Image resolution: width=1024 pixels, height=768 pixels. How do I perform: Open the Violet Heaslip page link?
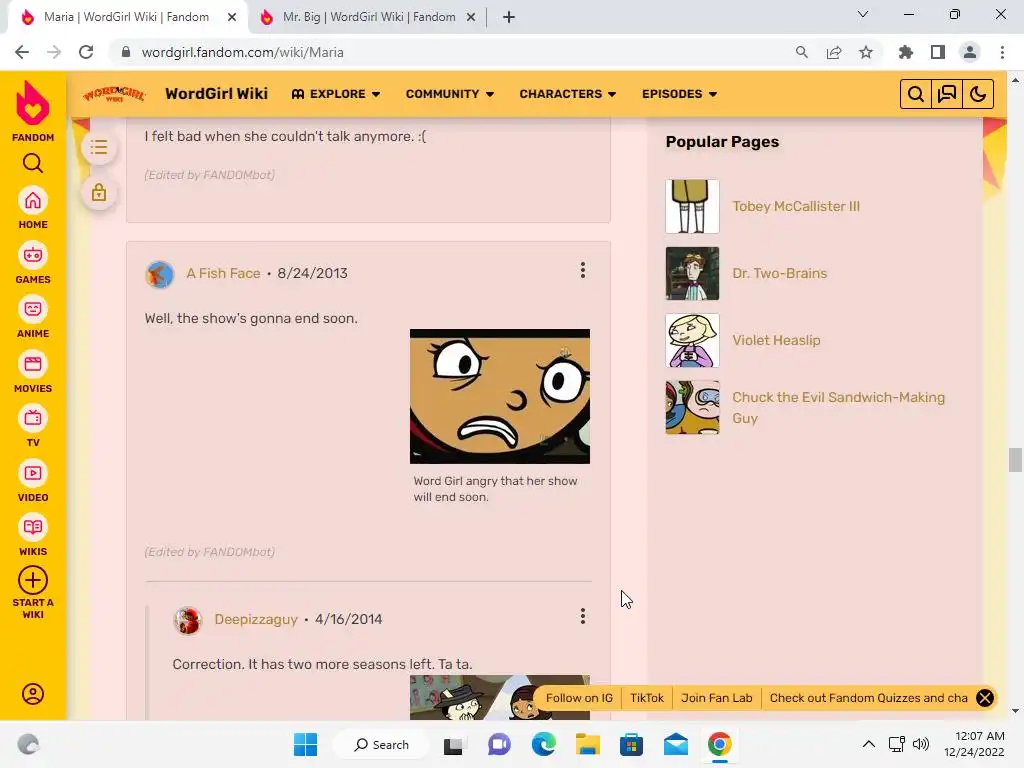point(776,340)
